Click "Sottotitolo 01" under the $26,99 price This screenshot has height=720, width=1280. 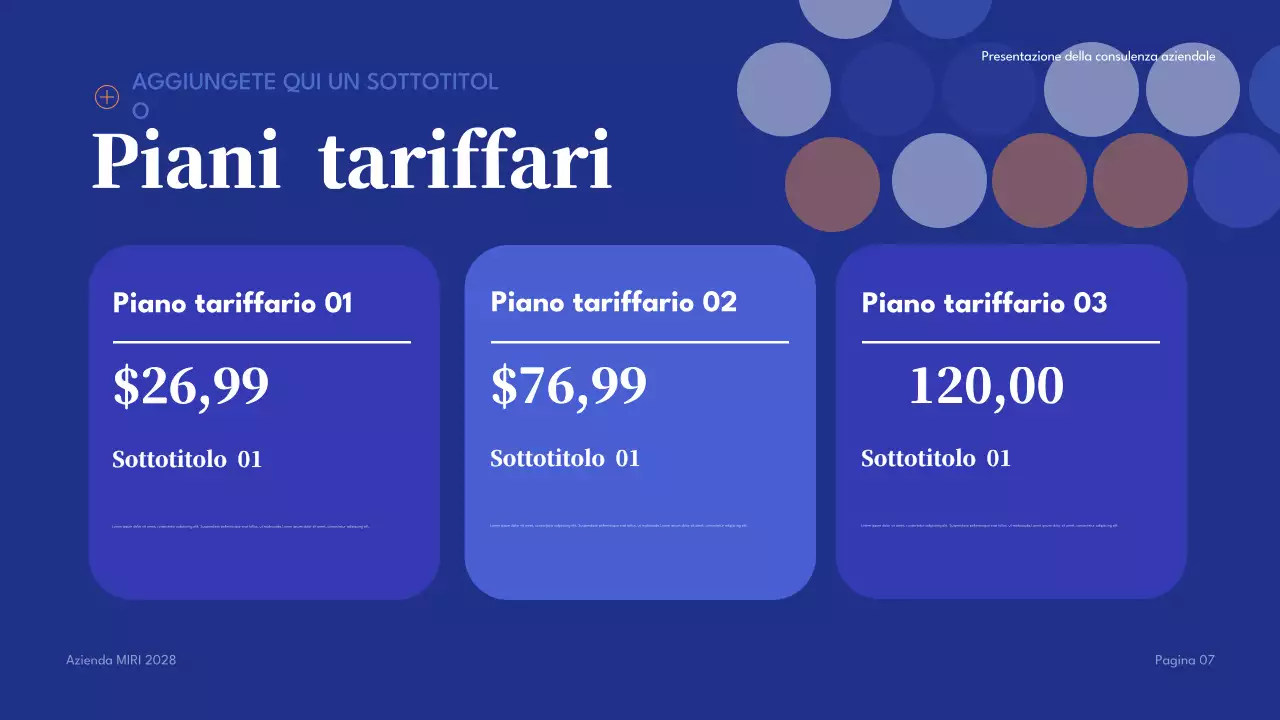(187, 460)
